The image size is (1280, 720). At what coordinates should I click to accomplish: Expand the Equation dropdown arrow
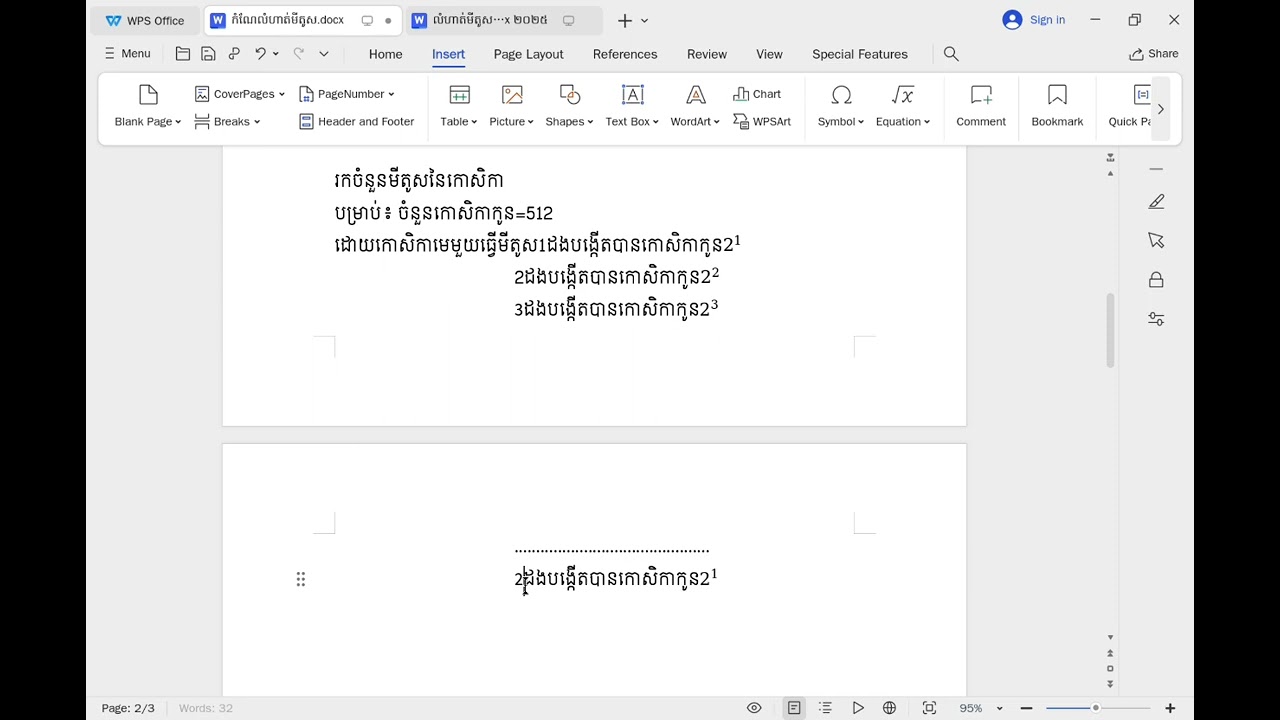(x=927, y=122)
